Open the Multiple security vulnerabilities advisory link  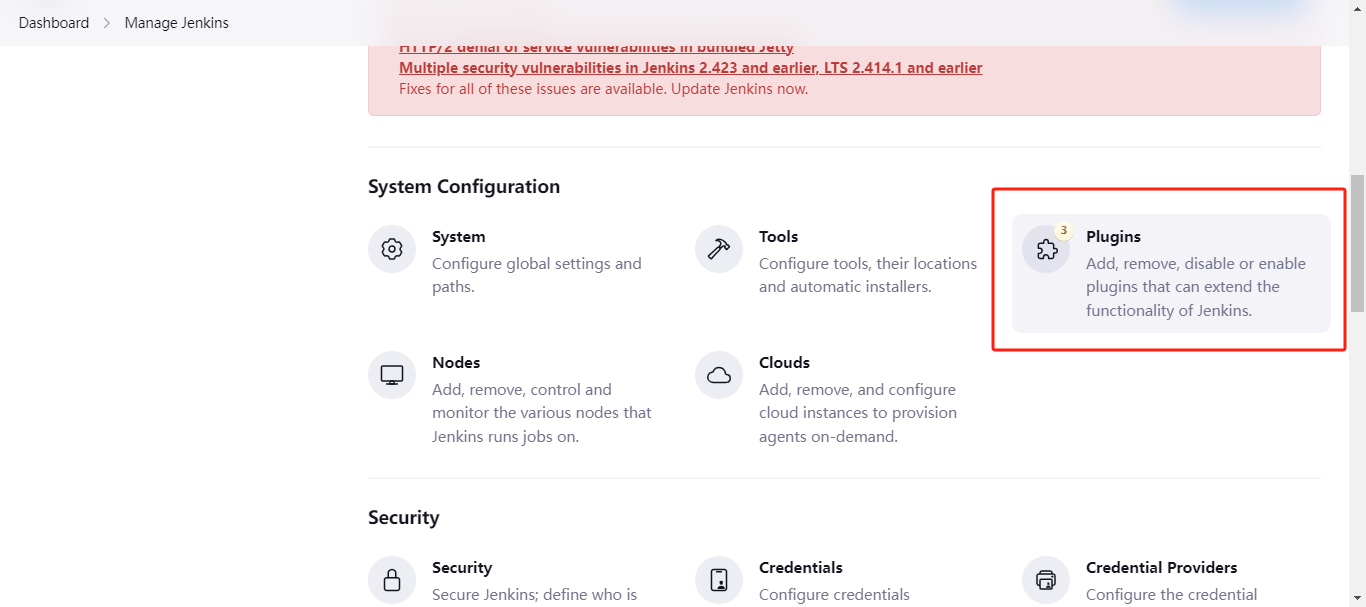(690, 68)
